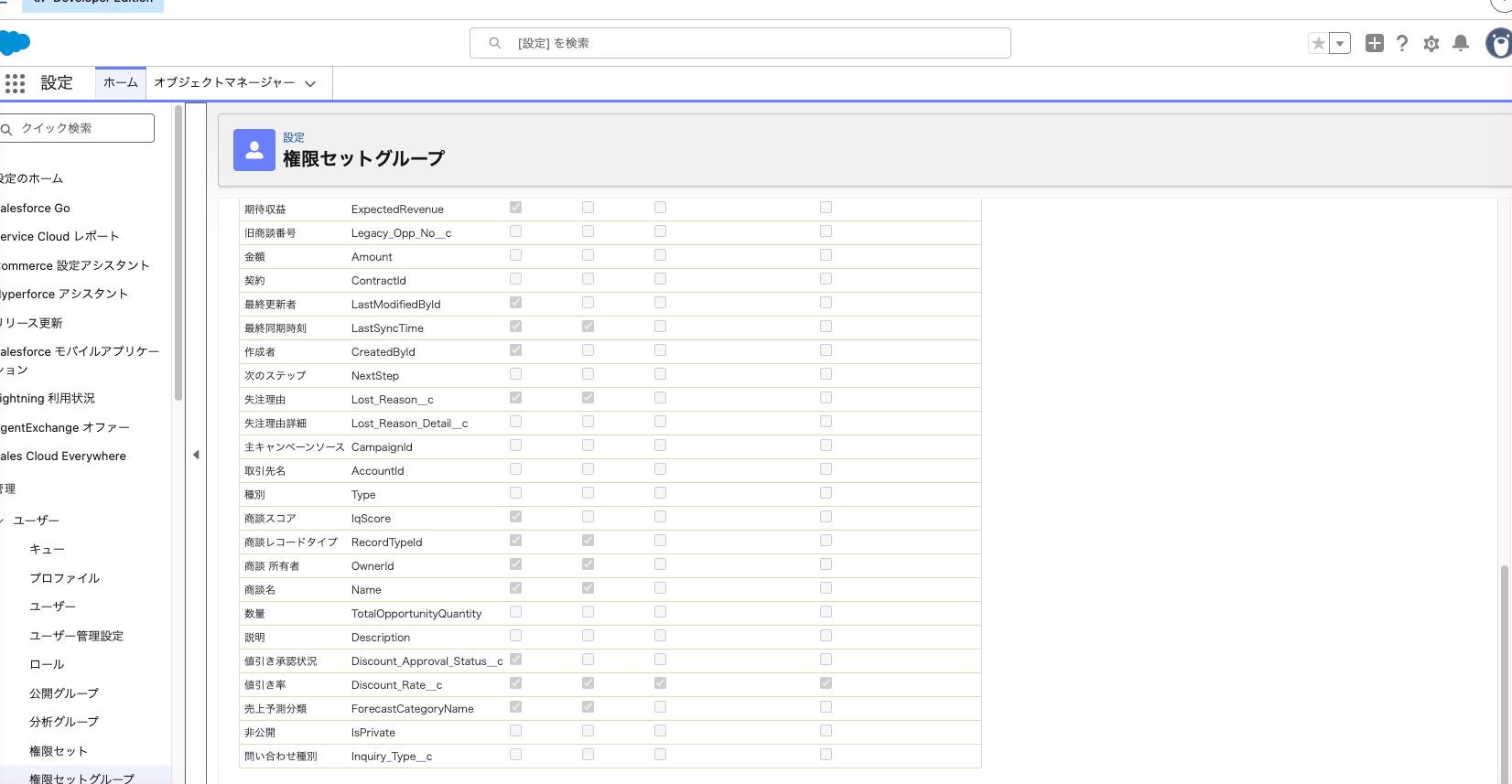Open 設定のホーム in sidebar

[x=31, y=178]
